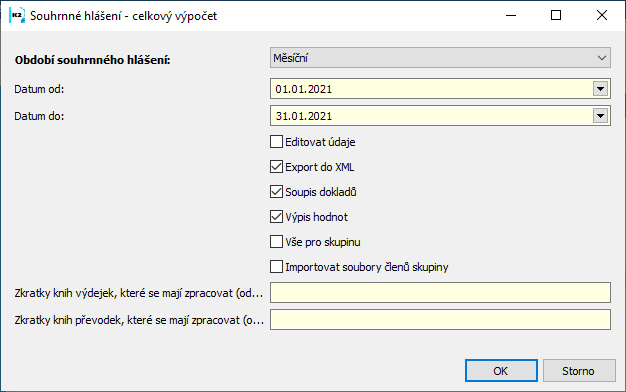Minimize the Souhrnné hlášení window
Viewport: 626px width, 392px height.
[511, 16]
